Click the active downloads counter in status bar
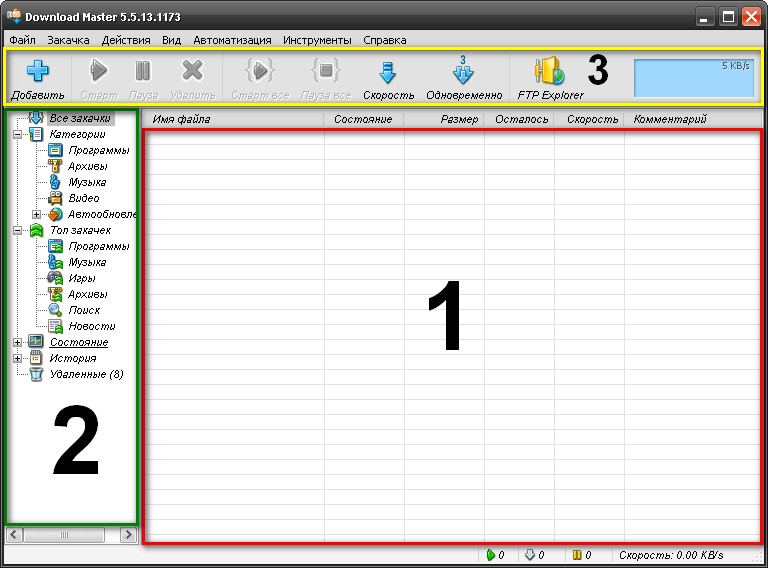The image size is (768, 568). (x=495, y=555)
